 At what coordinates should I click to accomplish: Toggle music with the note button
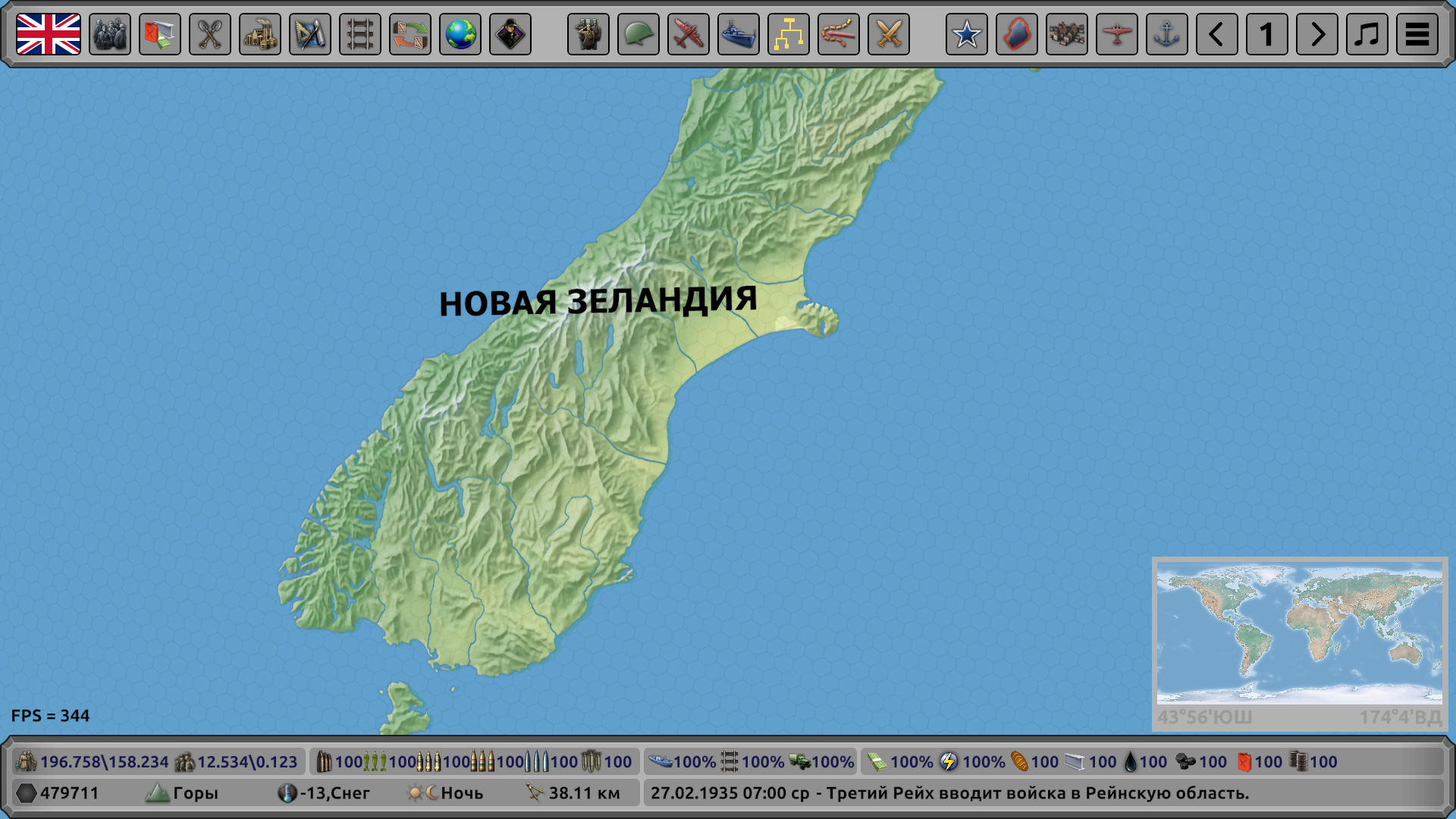1367,34
